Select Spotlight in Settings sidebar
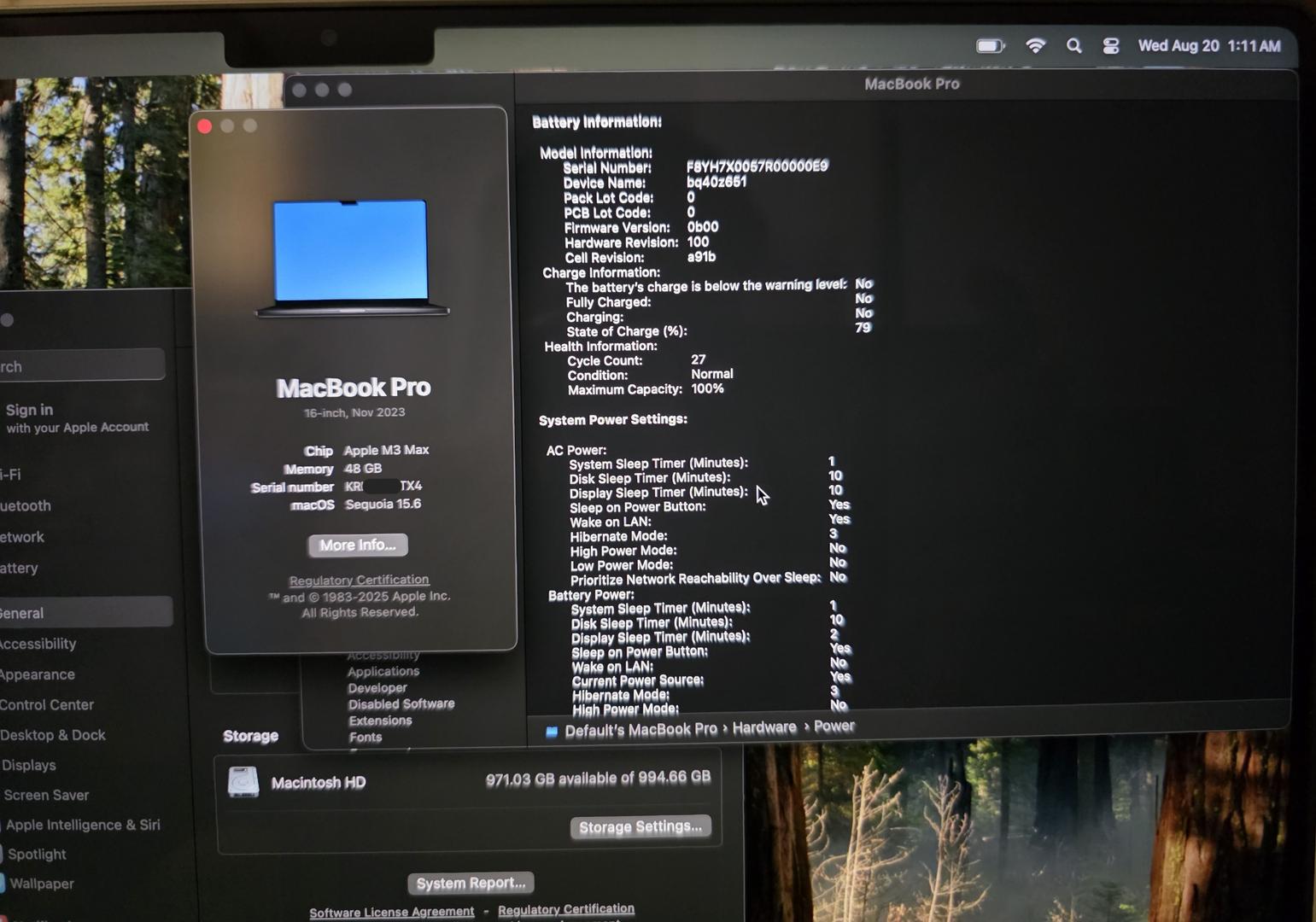The image size is (1316, 922). [x=37, y=854]
